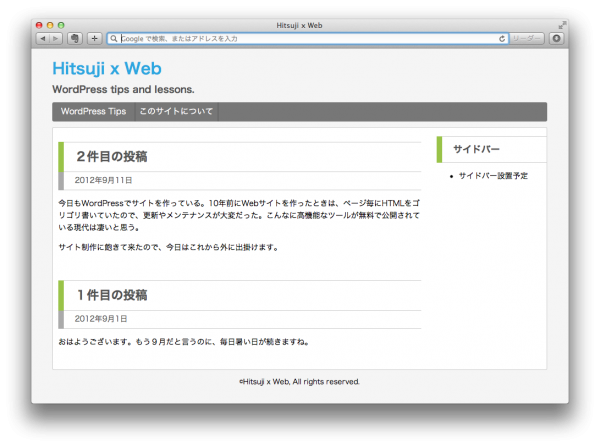Focus the address and search field

pos(308,39)
